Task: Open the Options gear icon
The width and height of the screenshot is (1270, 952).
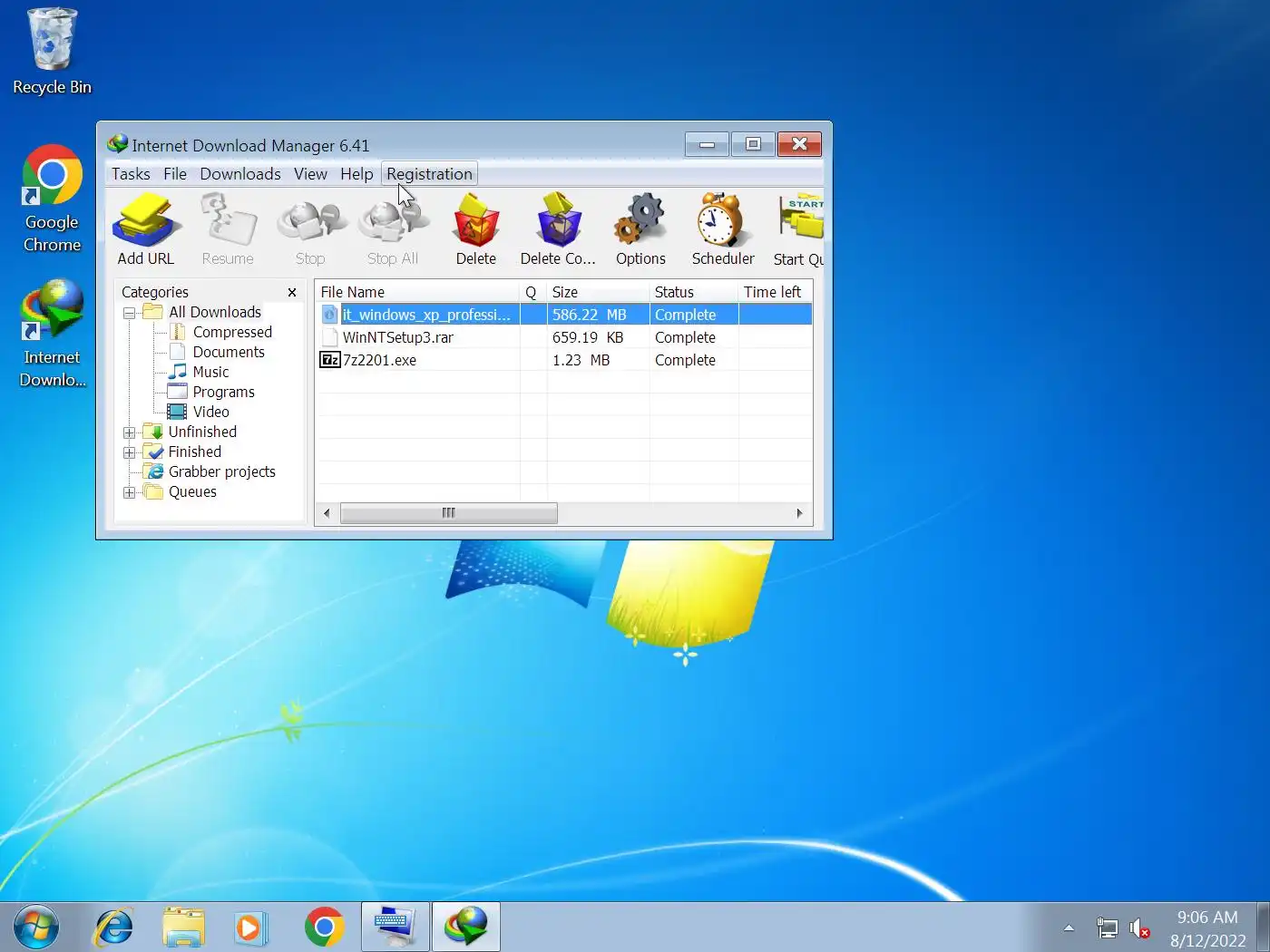Action: pos(640,229)
